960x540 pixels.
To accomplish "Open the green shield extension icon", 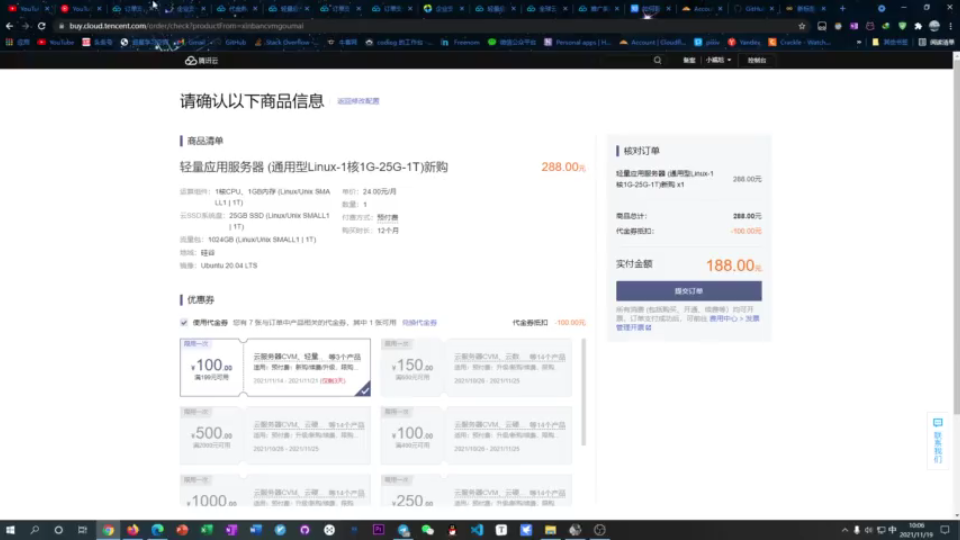I will pyautogui.click(x=902, y=26).
